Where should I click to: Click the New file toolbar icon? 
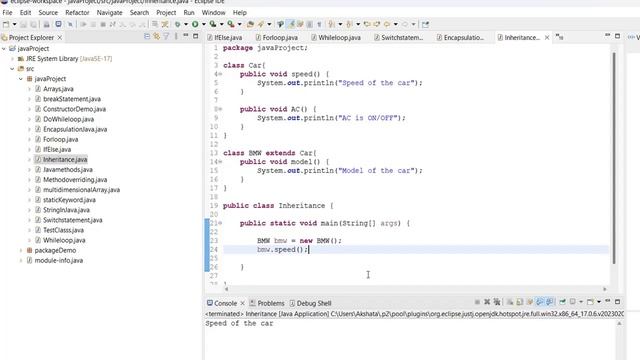tap(6, 24)
